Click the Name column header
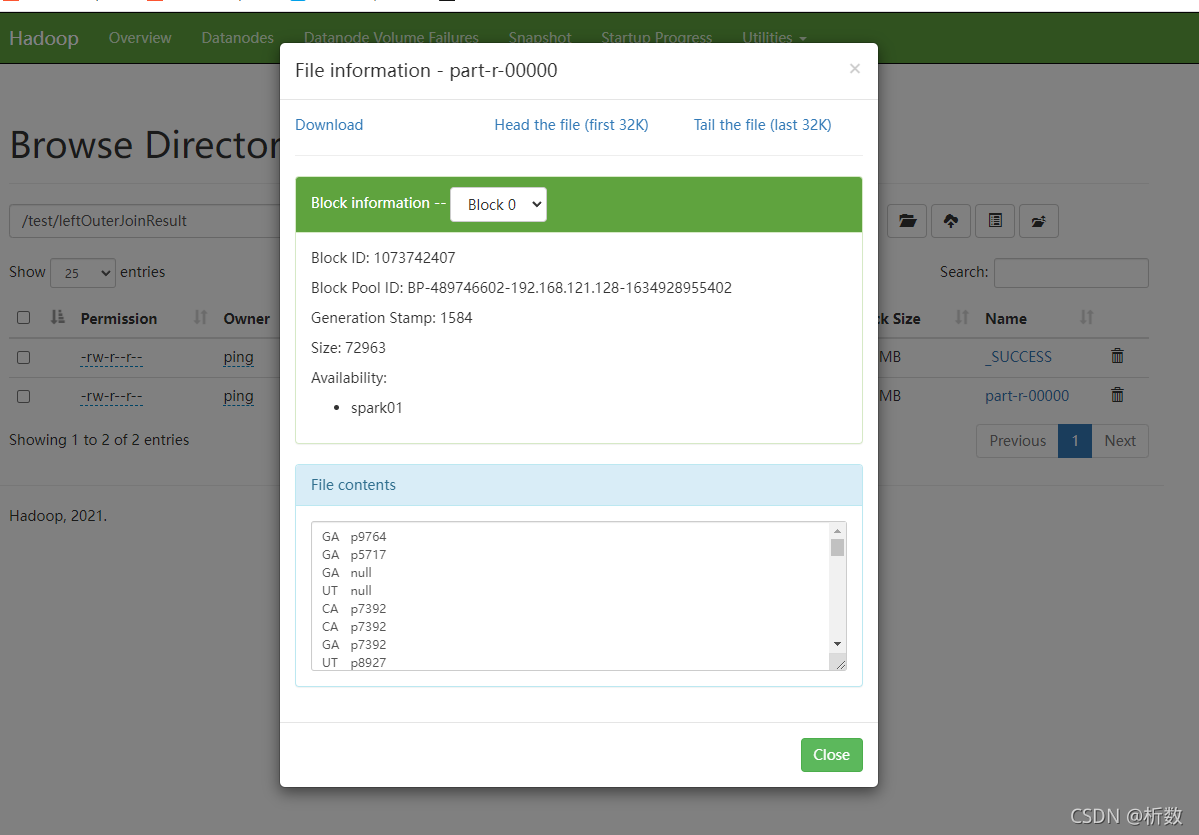The height and width of the screenshot is (835, 1199). (x=1006, y=318)
